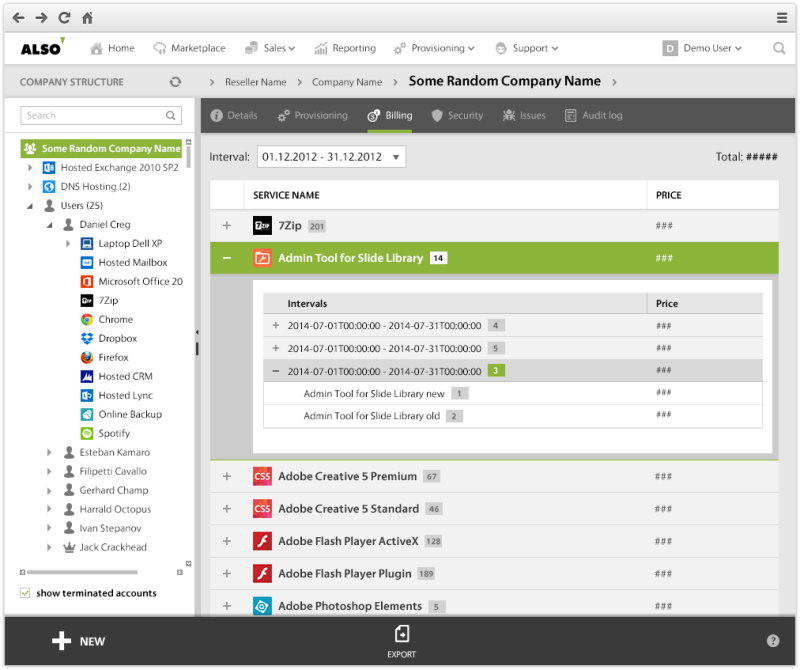Expand the Esteban Kamaro user node
This screenshot has width=800, height=670.
point(49,452)
